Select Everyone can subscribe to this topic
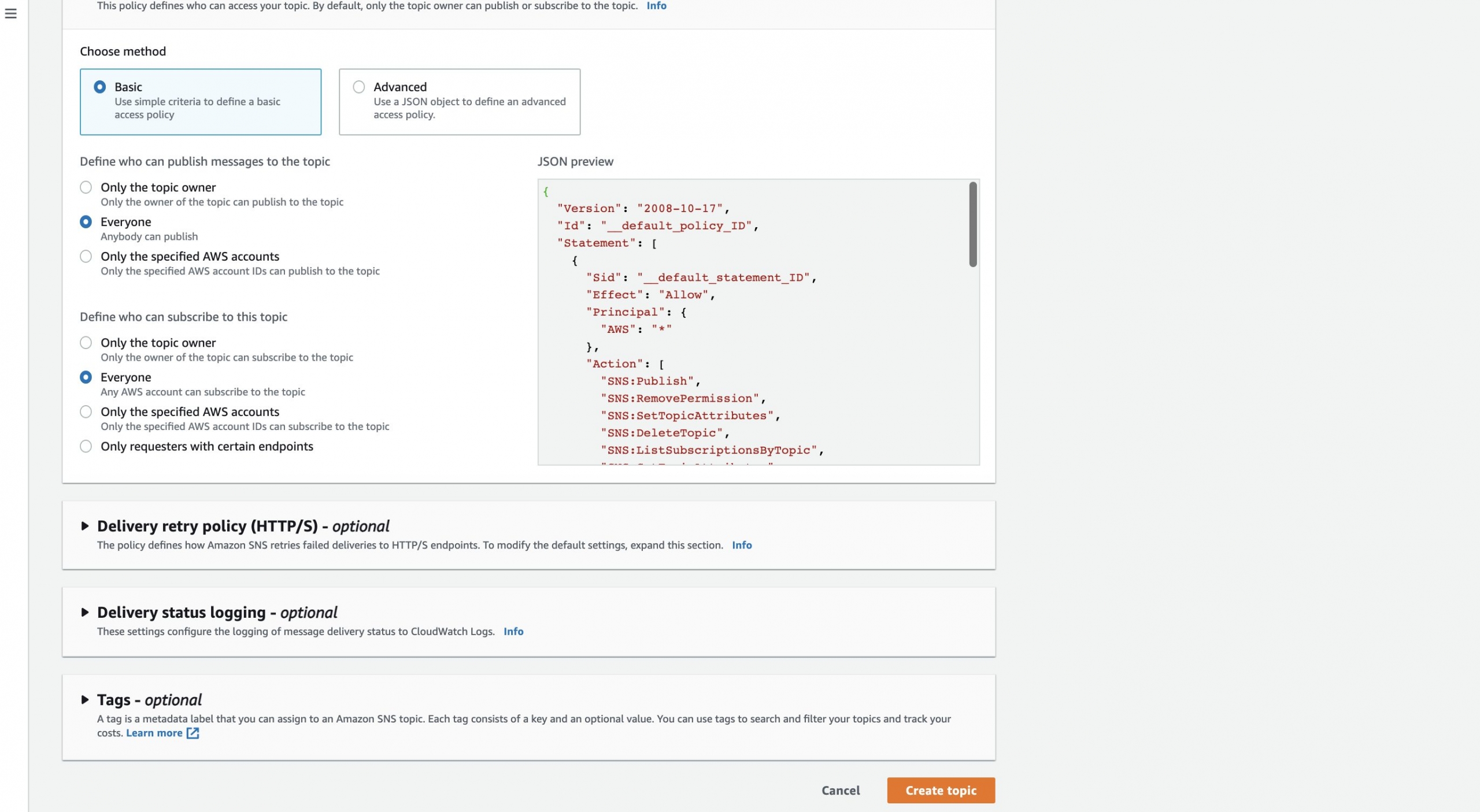Screen dimensions: 1480x812 [86, 377]
